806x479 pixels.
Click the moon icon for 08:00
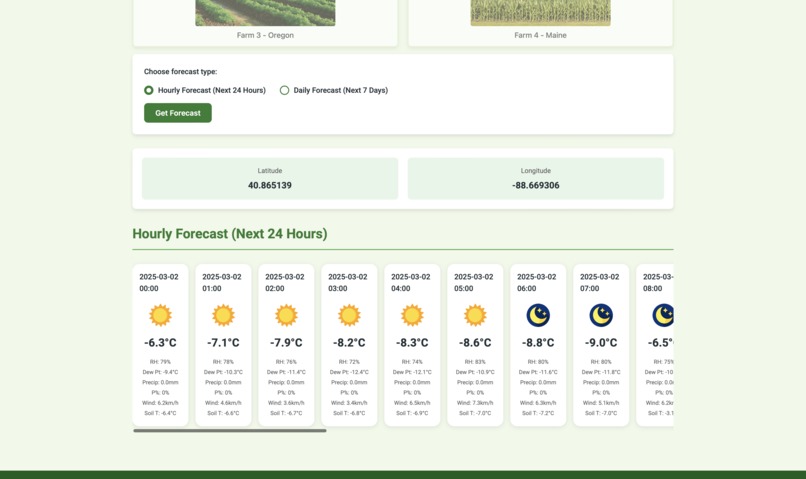[x=663, y=315]
